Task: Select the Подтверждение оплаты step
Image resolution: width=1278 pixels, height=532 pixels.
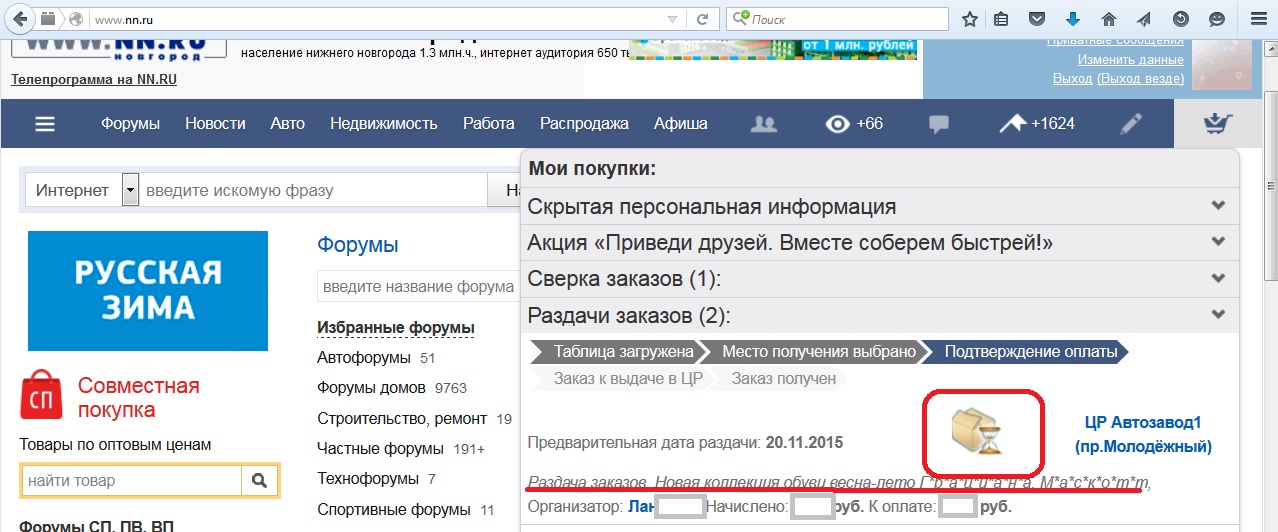Action: click(x=1030, y=352)
